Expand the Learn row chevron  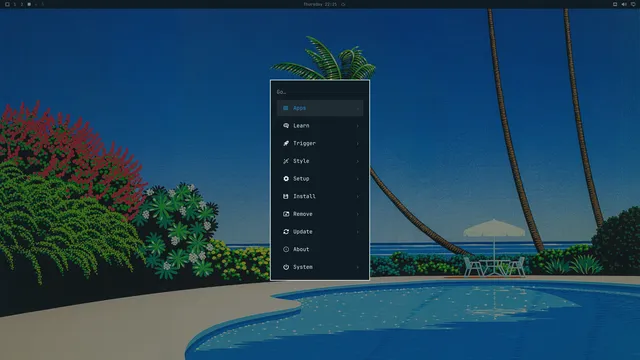pyautogui.click(x=358, y=126)
